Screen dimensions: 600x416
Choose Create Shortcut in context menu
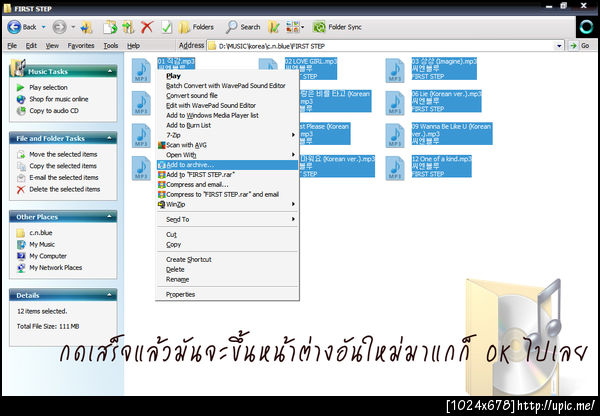click(227, 259)
